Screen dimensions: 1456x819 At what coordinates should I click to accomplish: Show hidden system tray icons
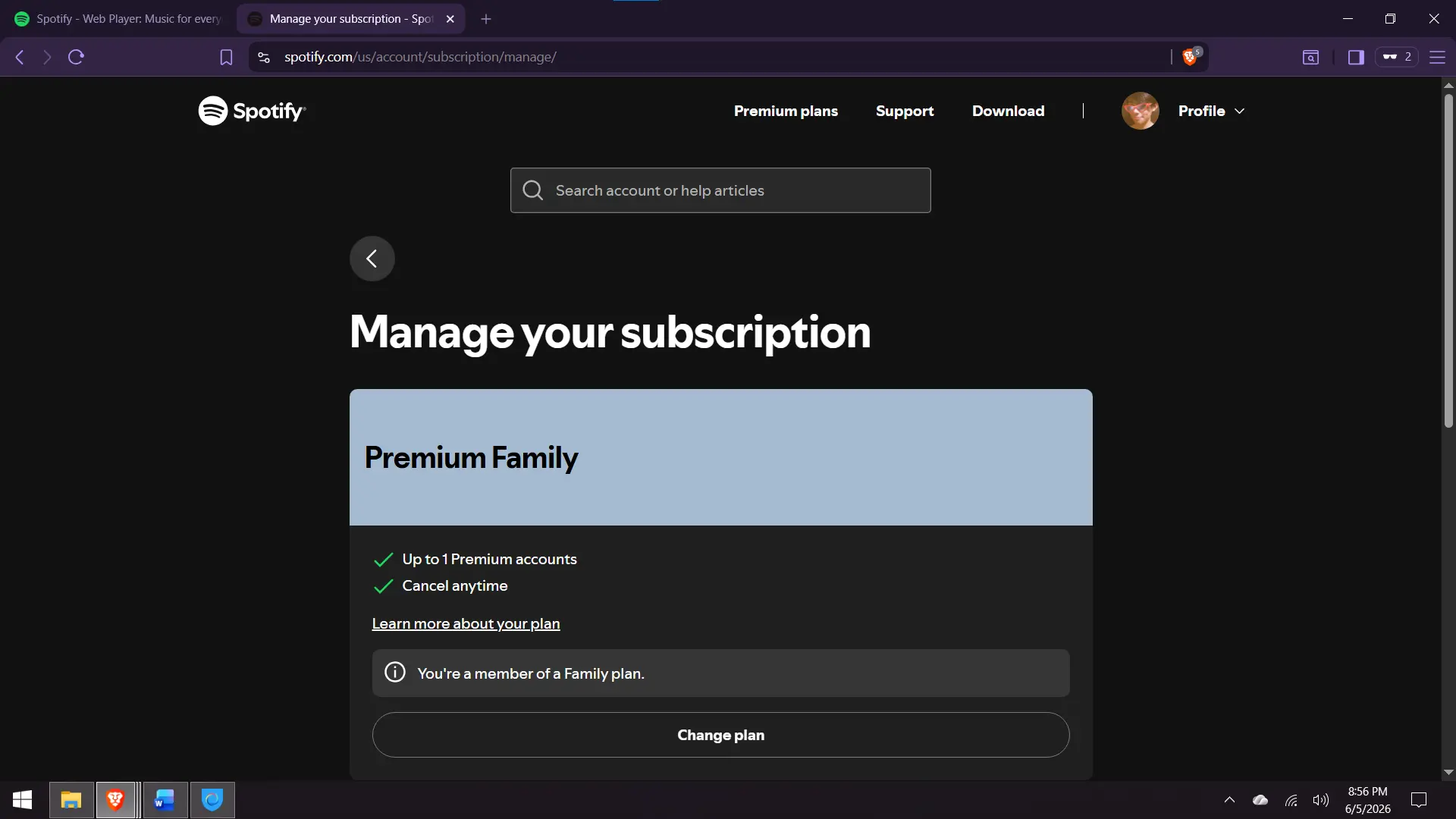tap(1229, 800)
